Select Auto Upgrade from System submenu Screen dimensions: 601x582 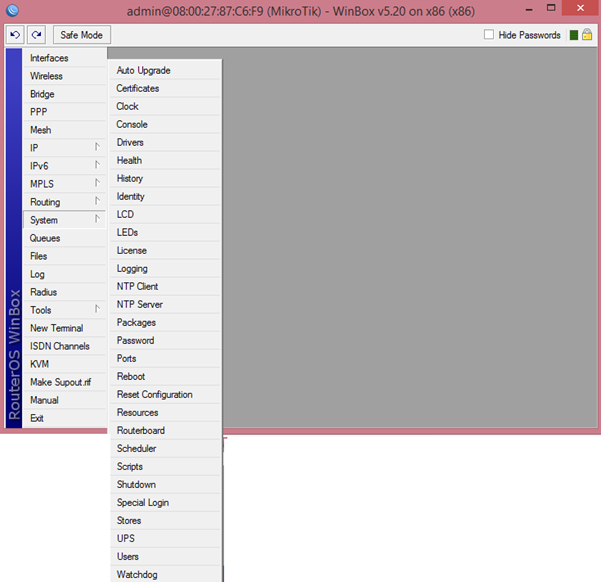point(165,70)
